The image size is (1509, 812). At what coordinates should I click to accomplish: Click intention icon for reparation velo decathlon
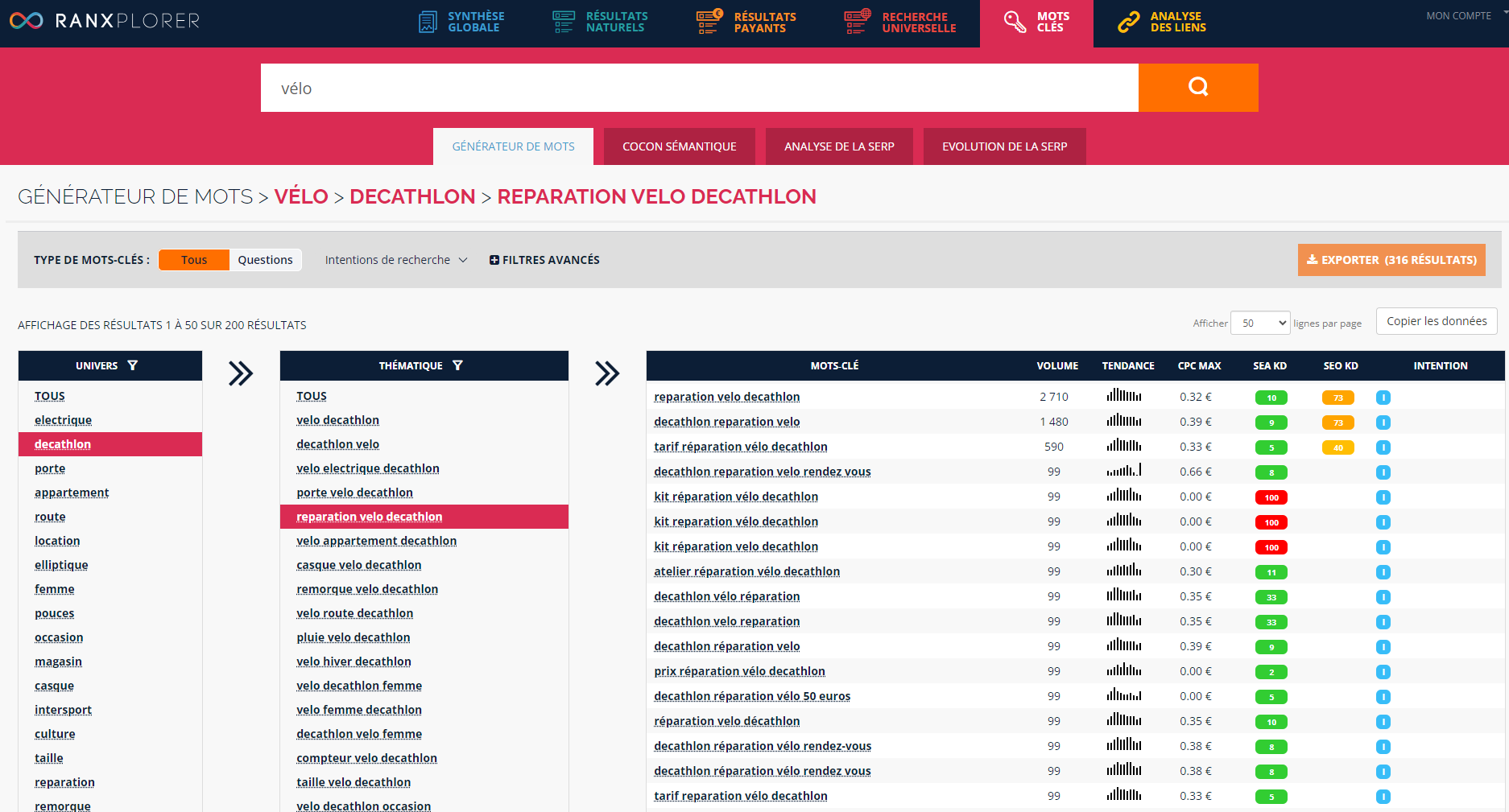[1383, 398]
